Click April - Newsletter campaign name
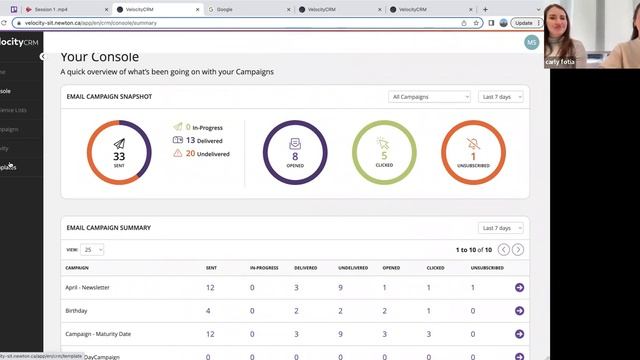This screenshot has height=360, width=640. (87, 288)
